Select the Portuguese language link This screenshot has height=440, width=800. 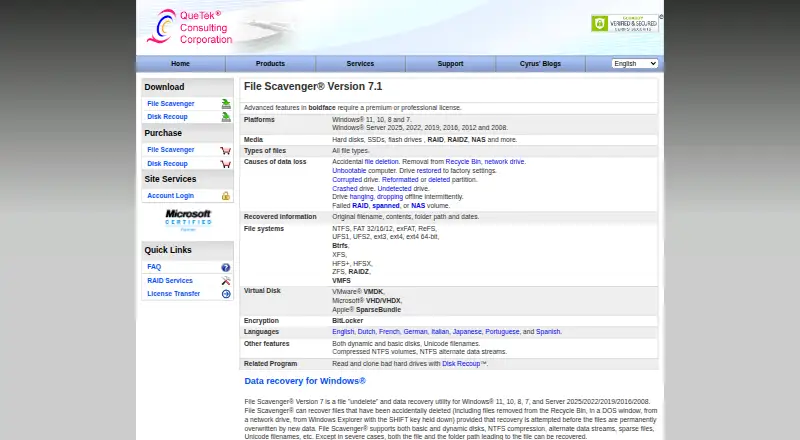(502, 332)
